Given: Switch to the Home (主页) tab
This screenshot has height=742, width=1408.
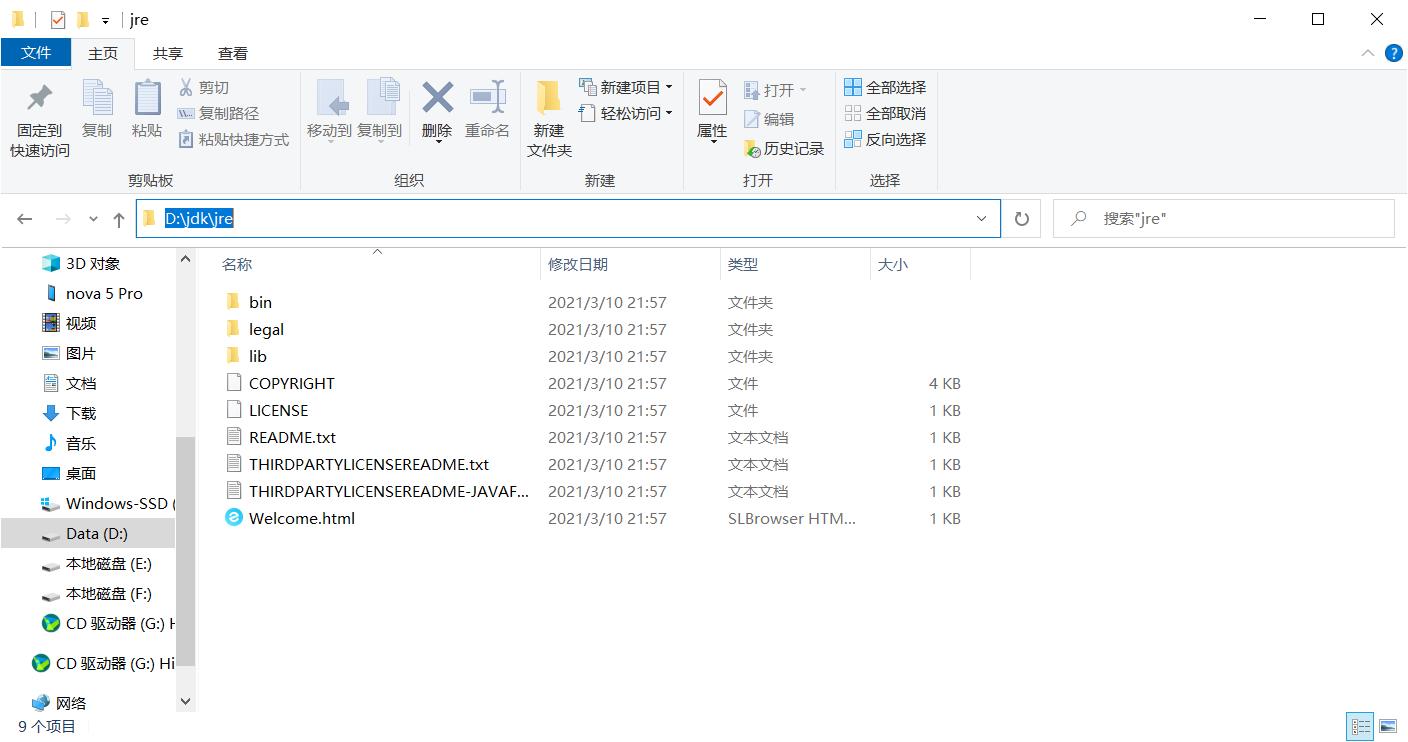Looking at the screenshot, I should click(103, 54).
